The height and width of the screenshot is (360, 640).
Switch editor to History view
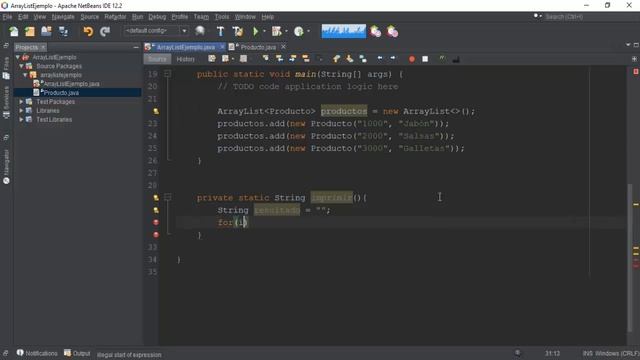[x=185, y=59]
